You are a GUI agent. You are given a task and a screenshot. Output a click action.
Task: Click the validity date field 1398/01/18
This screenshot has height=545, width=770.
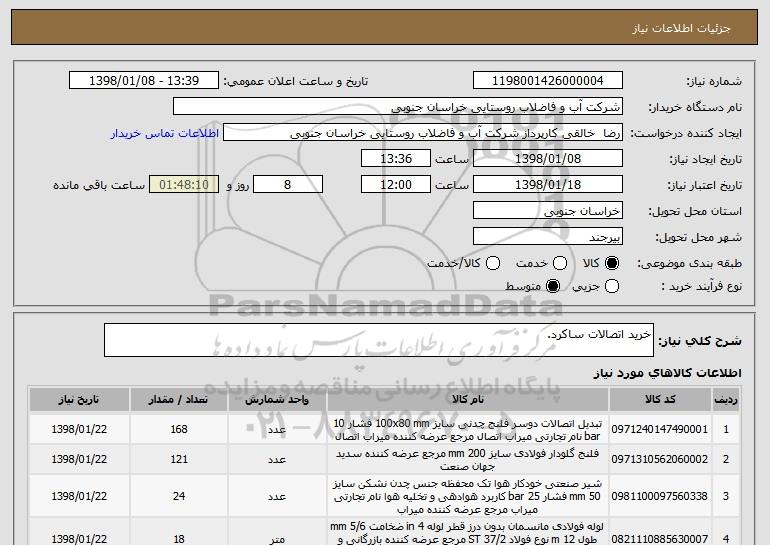point(548,185)
